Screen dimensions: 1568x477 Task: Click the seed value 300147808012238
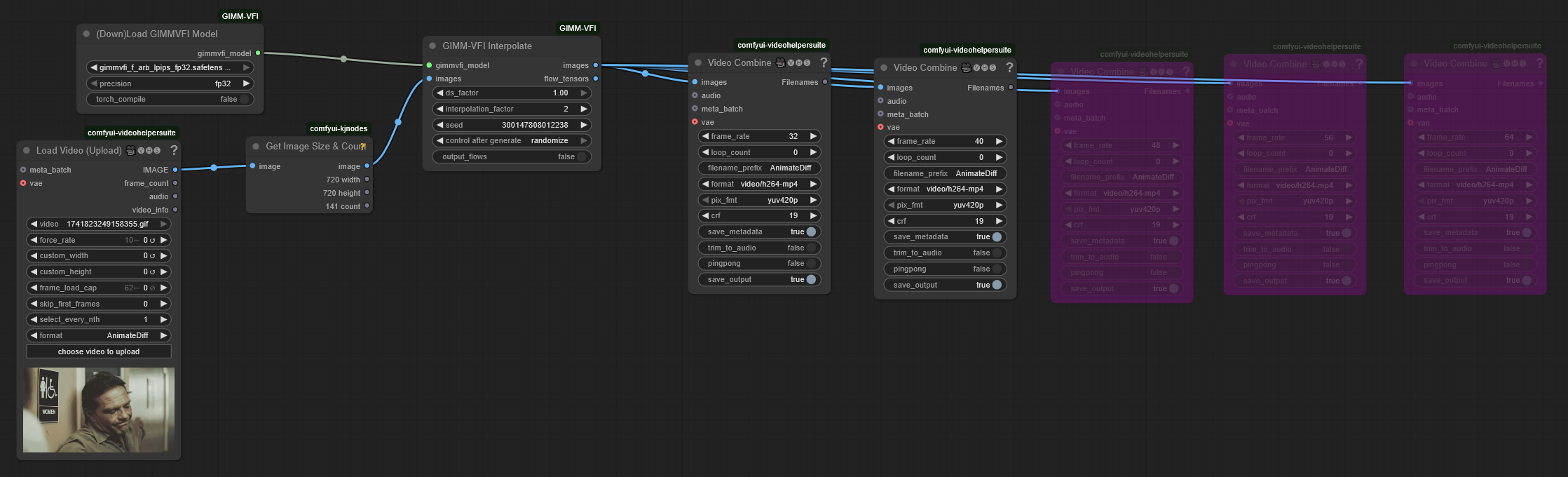[535, 125]
